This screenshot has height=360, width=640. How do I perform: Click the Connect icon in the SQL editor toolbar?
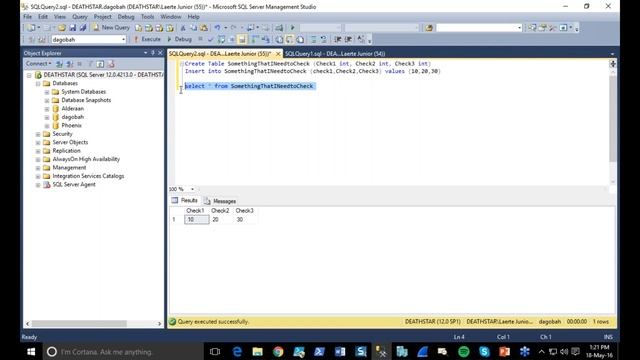pyautogui.click(x=31, y=40)
